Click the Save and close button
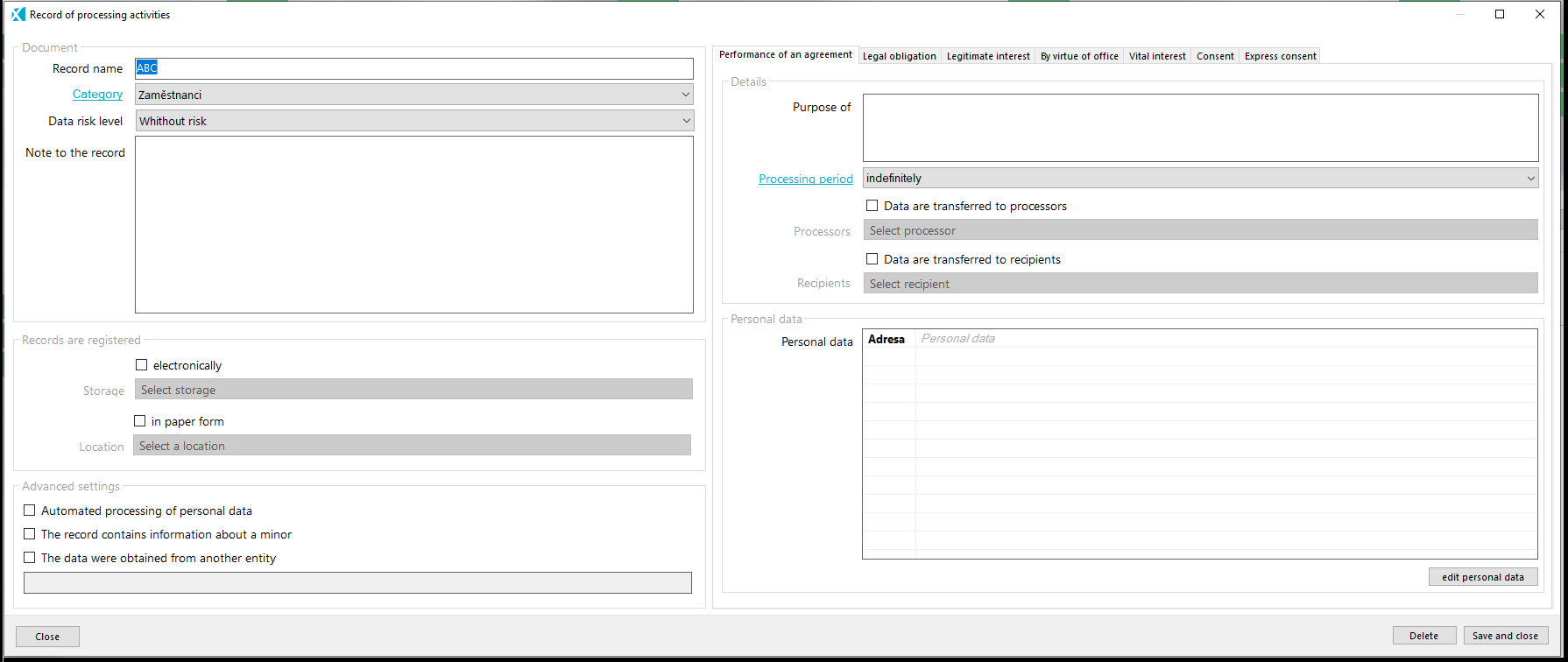This screenshot has height=662, width=1568. pyautogui.click(x=1505, y=636)
